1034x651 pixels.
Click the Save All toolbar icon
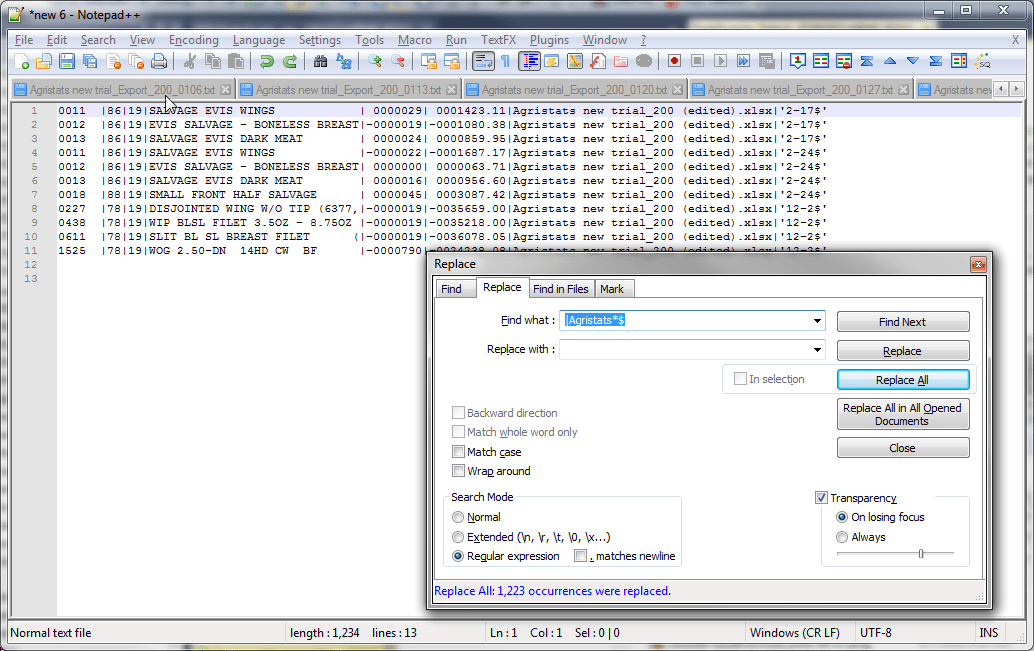[x=90, y=61]
